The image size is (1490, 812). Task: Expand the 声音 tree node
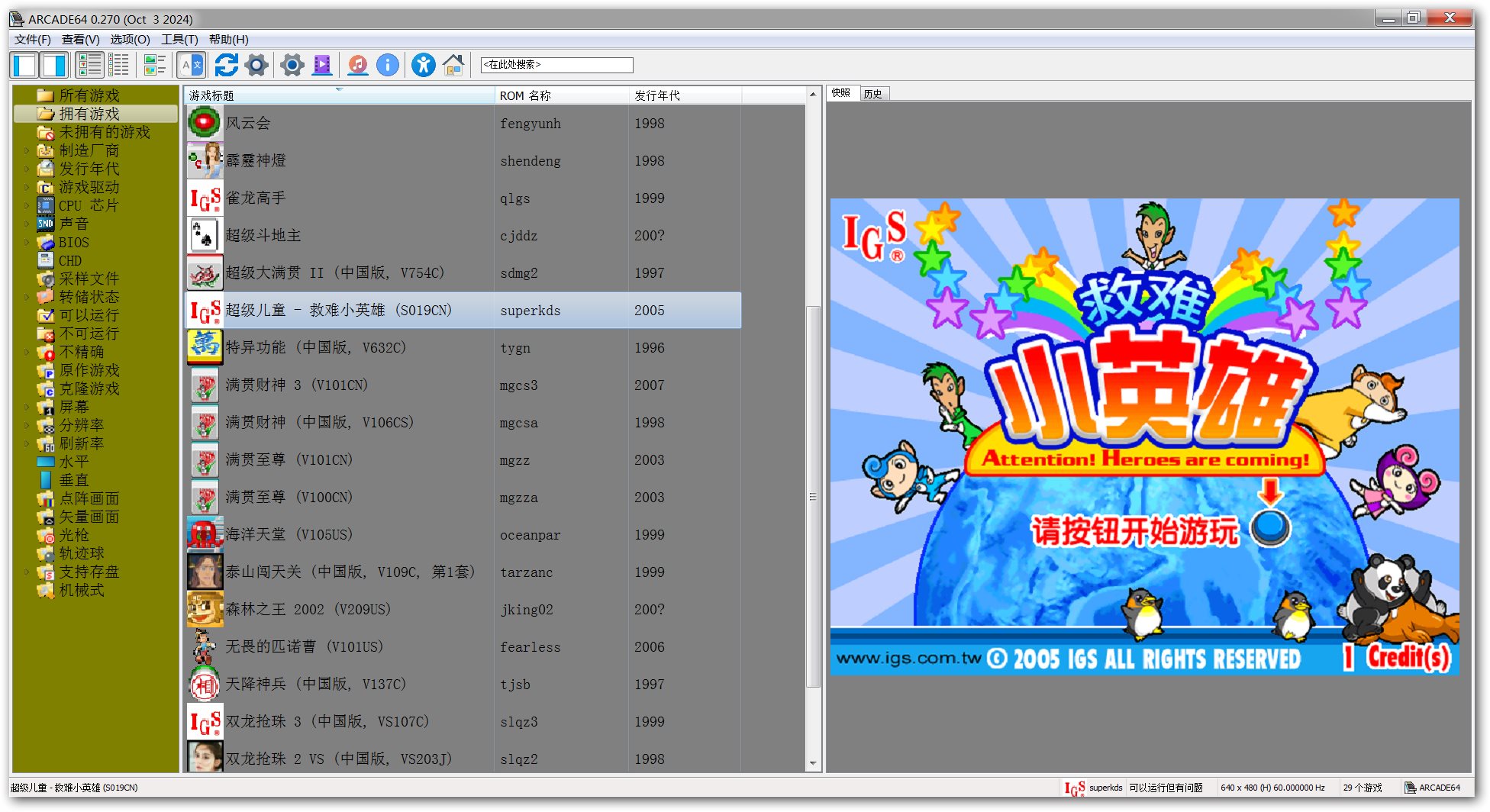tap(27, 224)
